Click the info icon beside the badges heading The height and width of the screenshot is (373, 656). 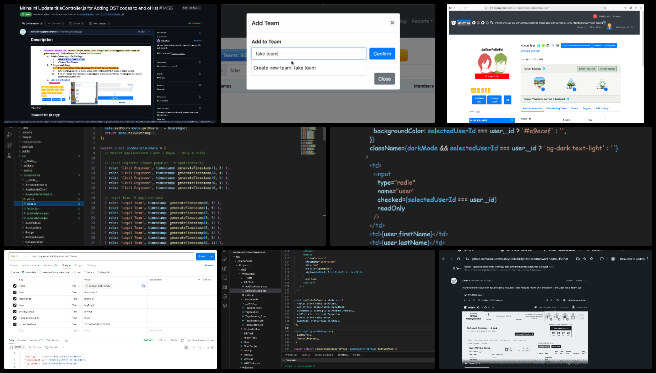coord(544,69)
